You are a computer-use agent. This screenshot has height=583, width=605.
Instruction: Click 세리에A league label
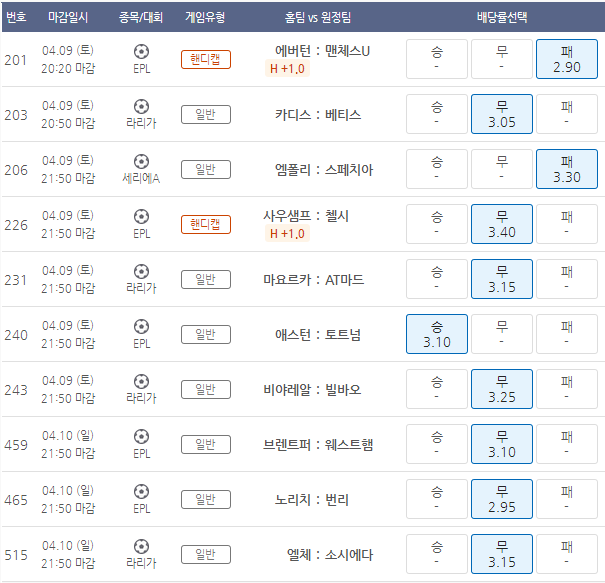click(x=141, y=179)
